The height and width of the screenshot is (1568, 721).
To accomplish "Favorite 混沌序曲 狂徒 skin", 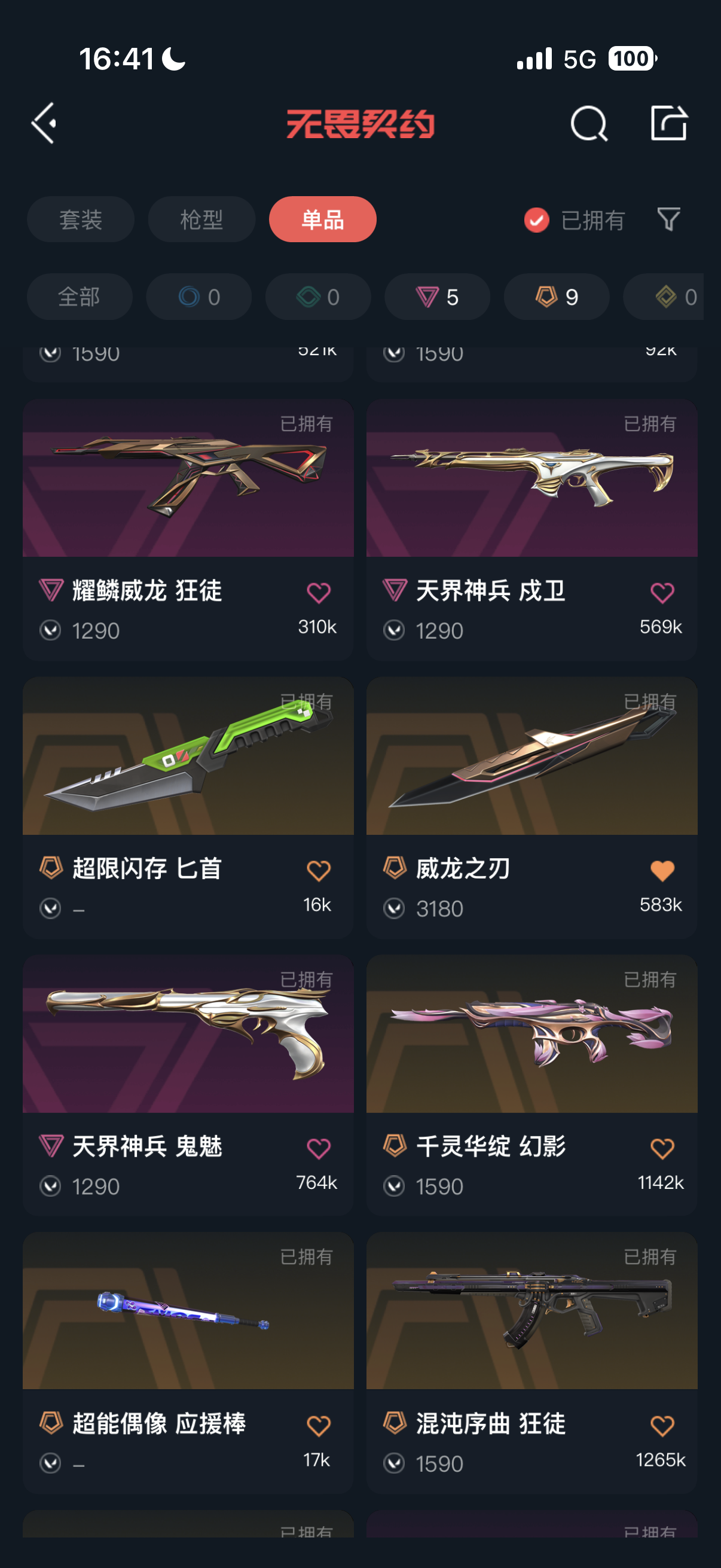I will click(x=662, y=1426).
